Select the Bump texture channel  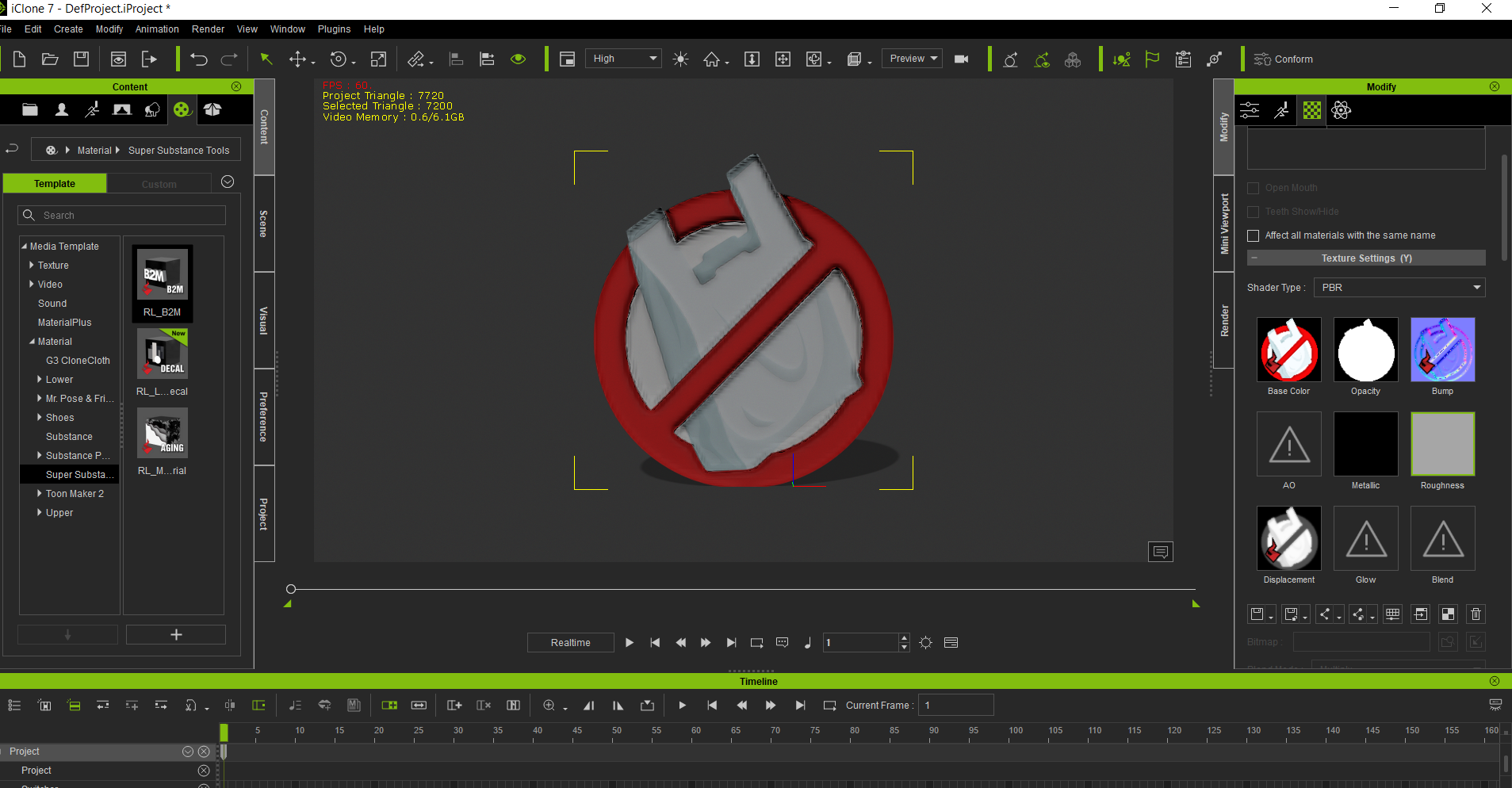[1443, 350]
